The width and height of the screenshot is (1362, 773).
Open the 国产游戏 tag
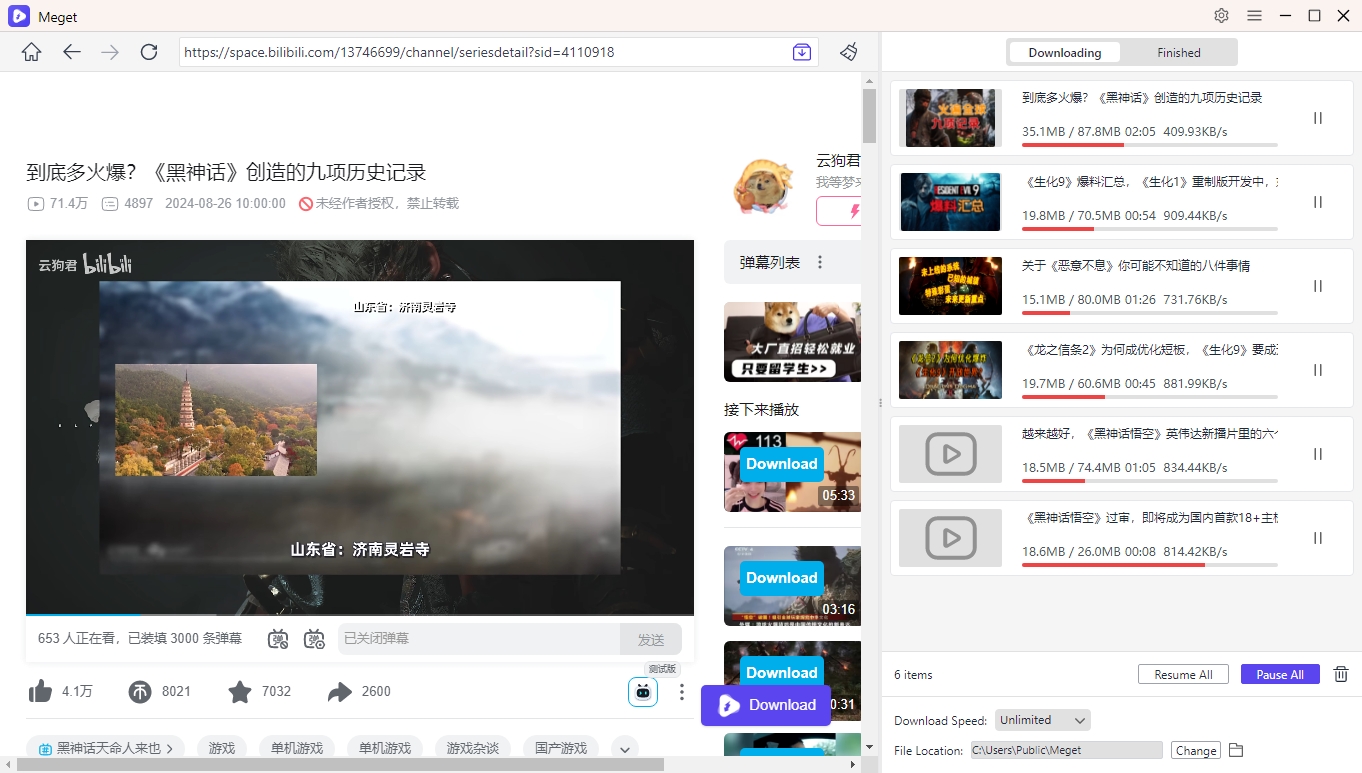pos(561,748)
